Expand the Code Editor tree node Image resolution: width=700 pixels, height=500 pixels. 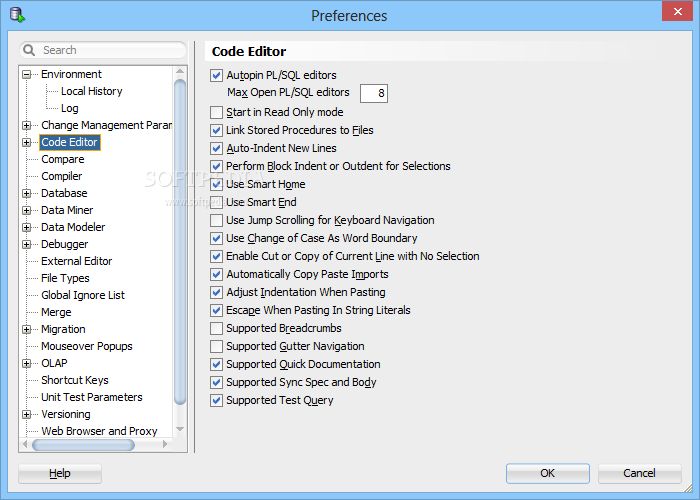pos(27,142)
